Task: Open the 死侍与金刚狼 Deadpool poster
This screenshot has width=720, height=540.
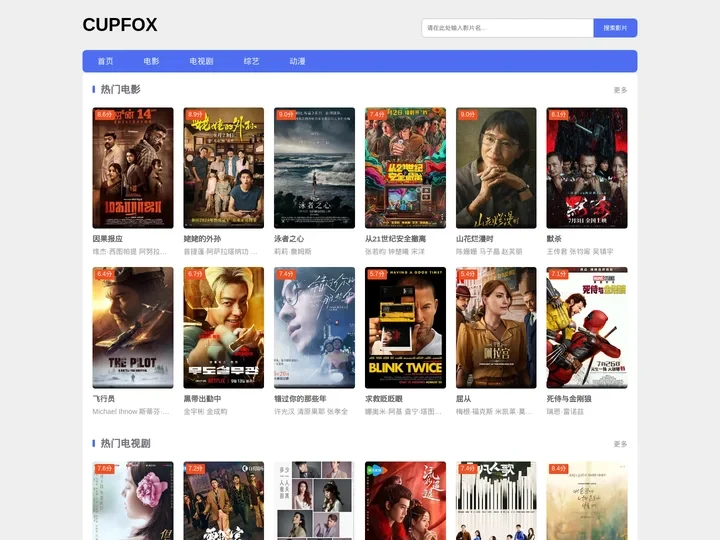Action: (x=587, y=327)
